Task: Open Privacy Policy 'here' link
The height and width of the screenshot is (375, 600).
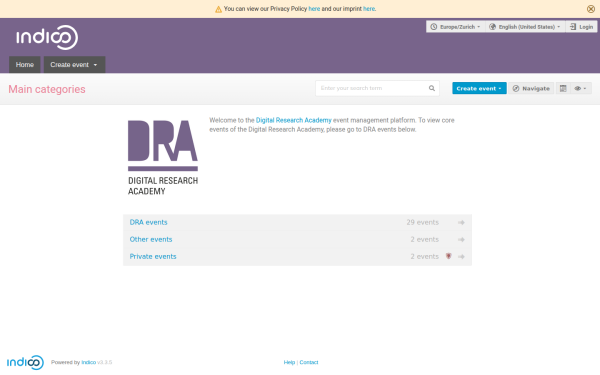Action: 314,8
